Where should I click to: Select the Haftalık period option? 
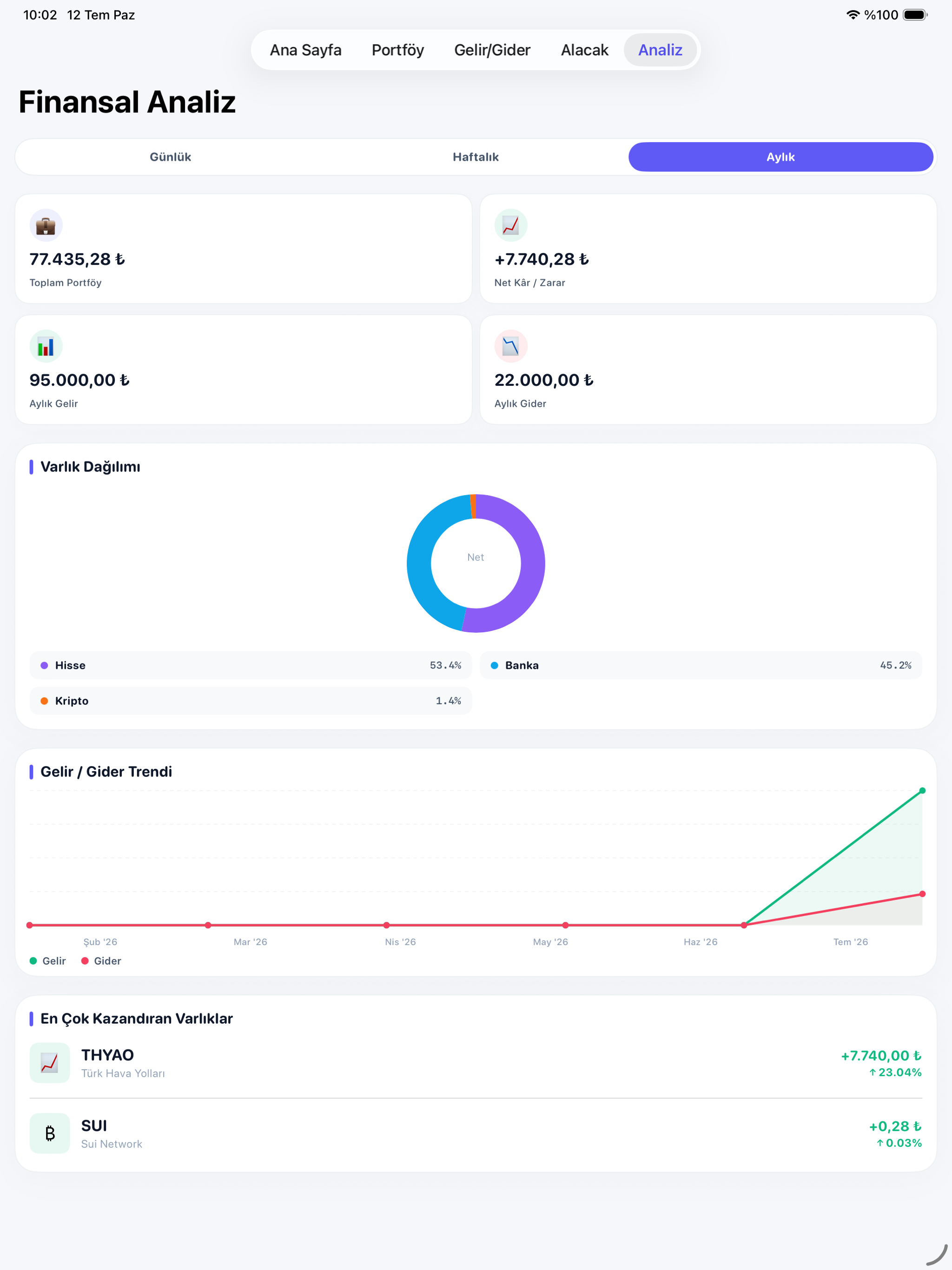coord(476,157)
